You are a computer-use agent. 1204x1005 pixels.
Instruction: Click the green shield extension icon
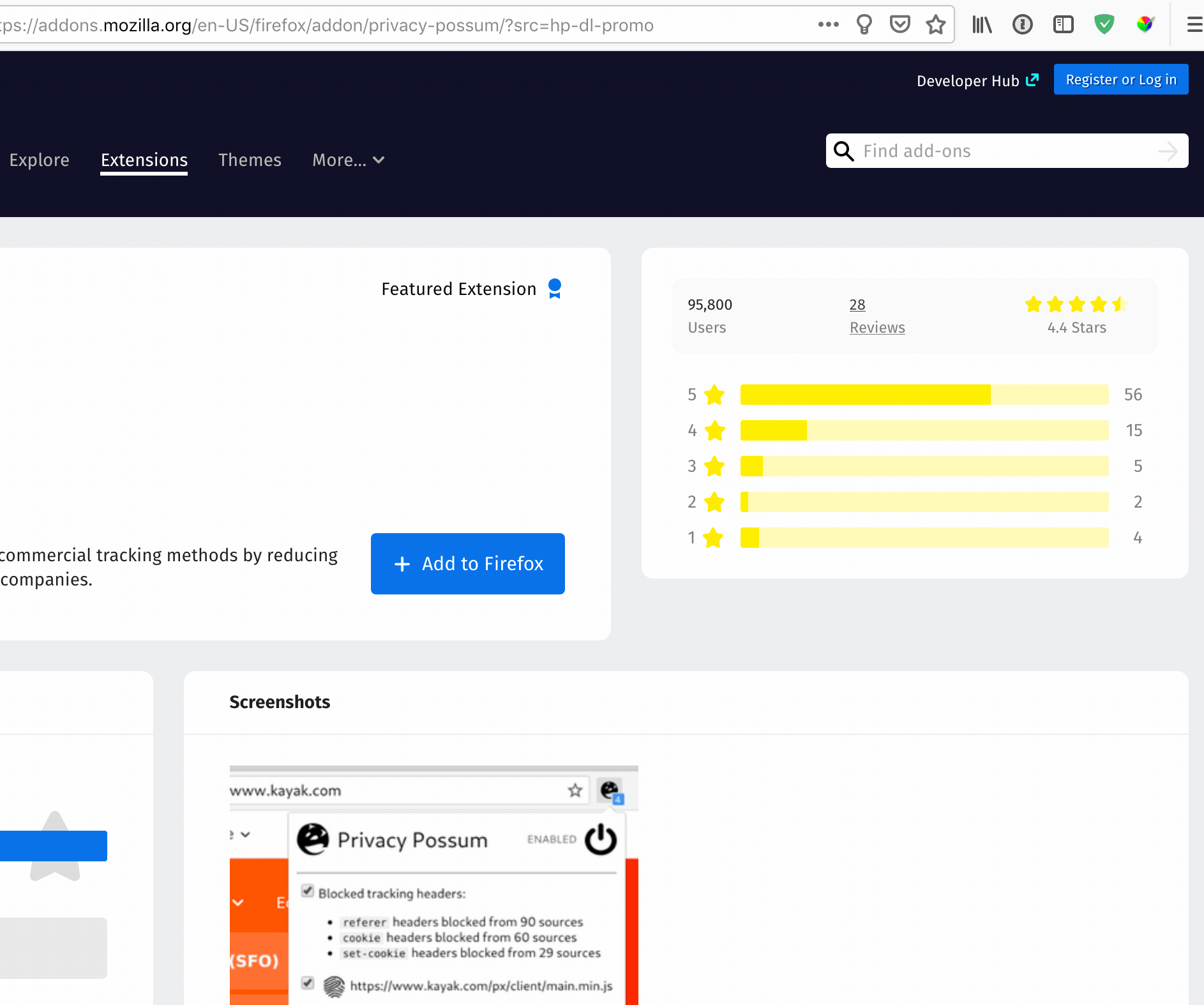pyautogui.click(x=1104, y=25)
